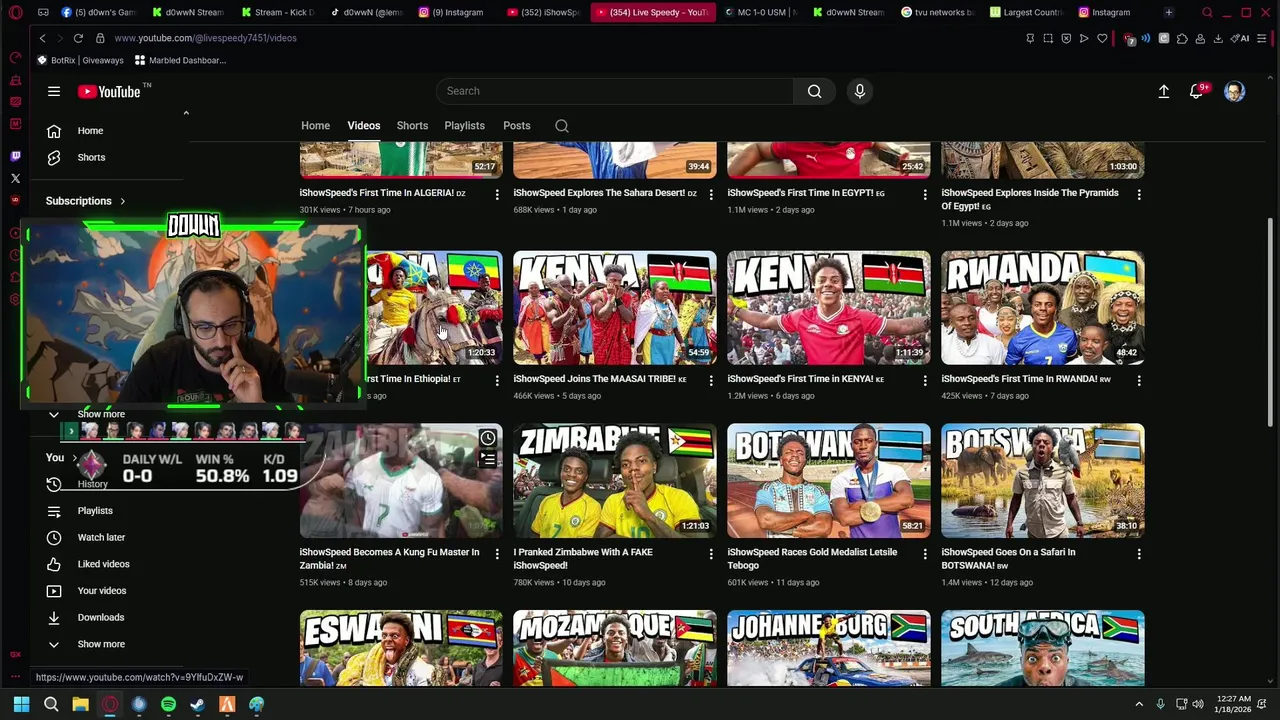This screenshot has width=1280, height=720.
Task: Select the Videos channel tab
Action: pyautogui.click(x=364, y=126)
